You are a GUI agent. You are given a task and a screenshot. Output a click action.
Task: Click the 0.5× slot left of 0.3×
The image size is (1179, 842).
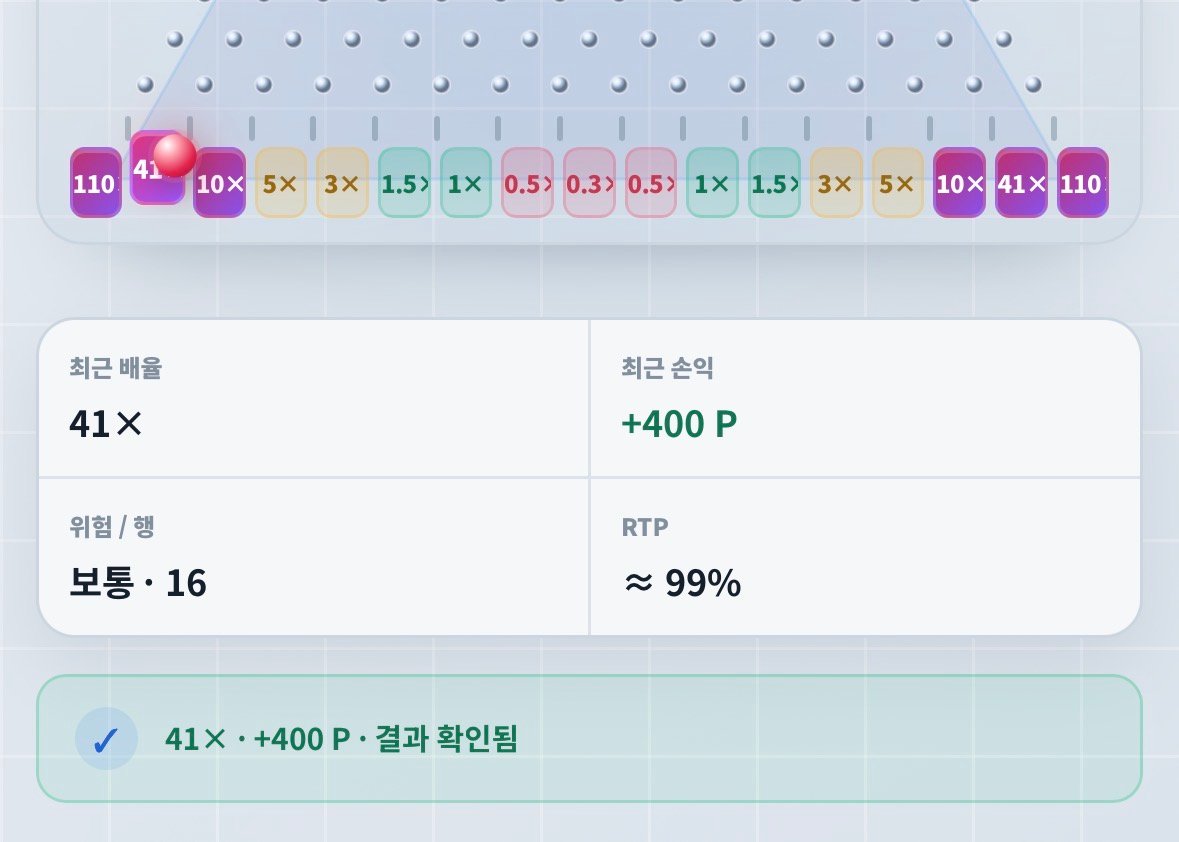528,183
